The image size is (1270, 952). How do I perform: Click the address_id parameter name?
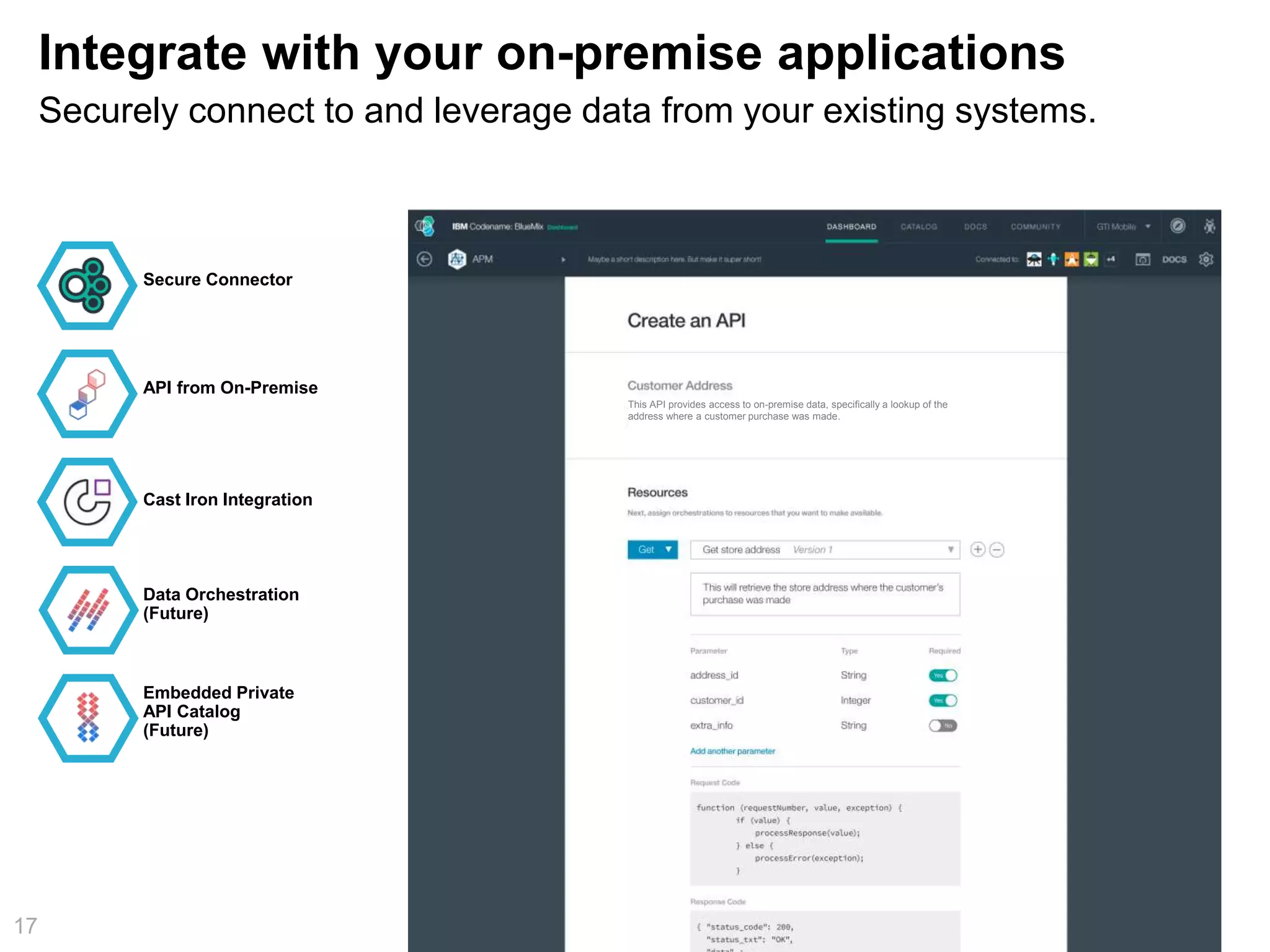714,675
